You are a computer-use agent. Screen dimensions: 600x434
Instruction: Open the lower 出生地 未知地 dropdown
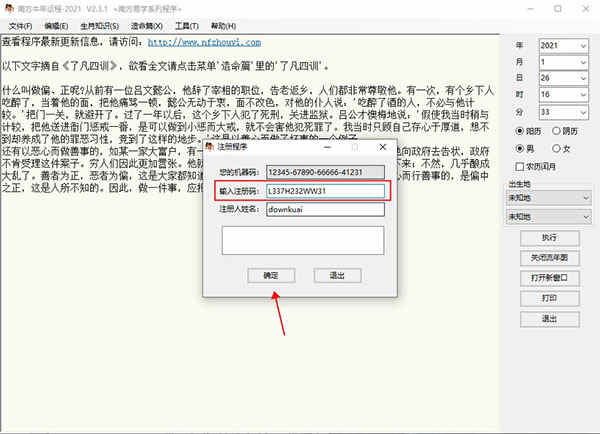[548, 217]
